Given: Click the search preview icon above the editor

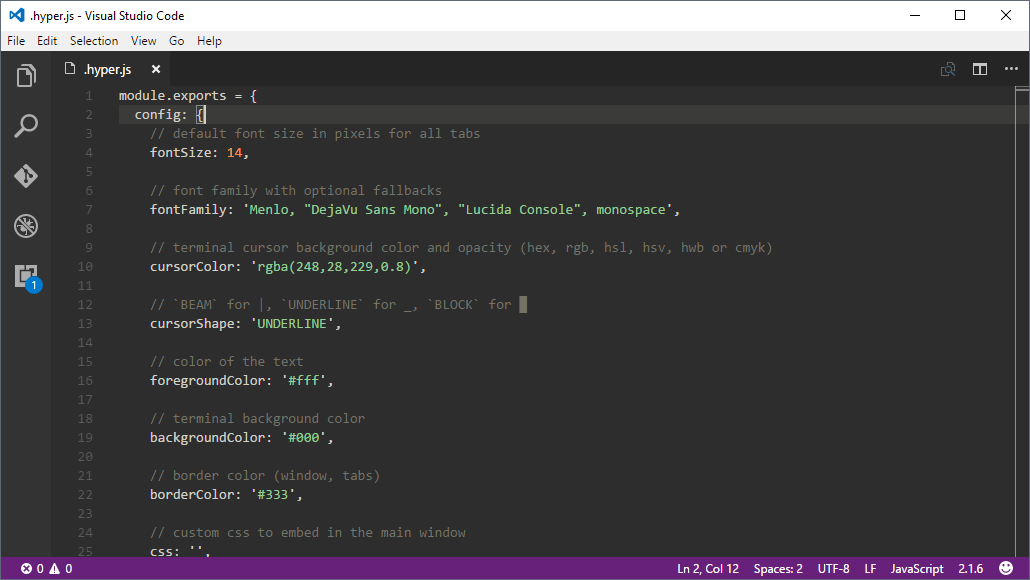Looking at the screenshot, I should 947,69.
